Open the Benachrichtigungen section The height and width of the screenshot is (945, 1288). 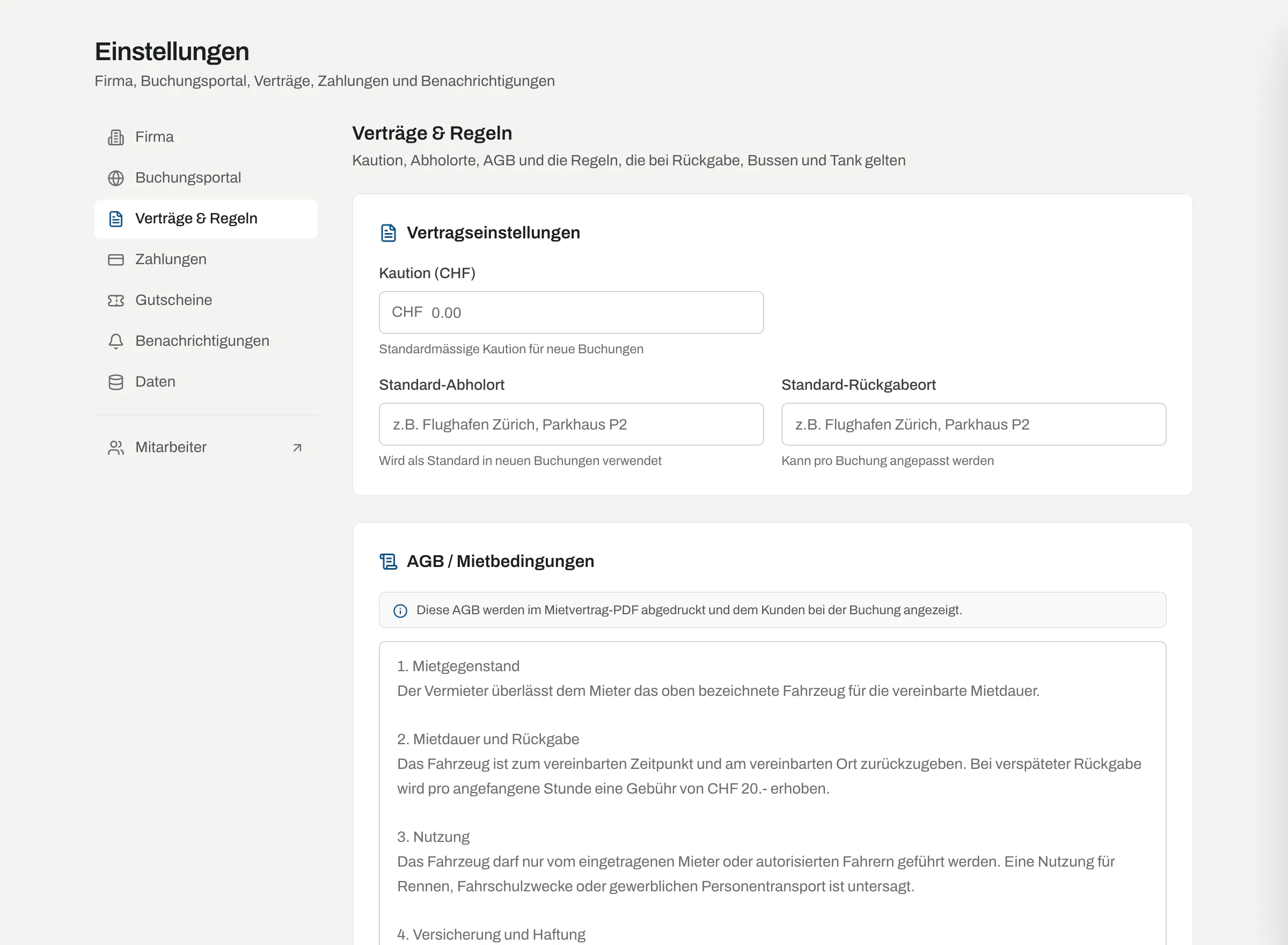click(x=206, y=341)
